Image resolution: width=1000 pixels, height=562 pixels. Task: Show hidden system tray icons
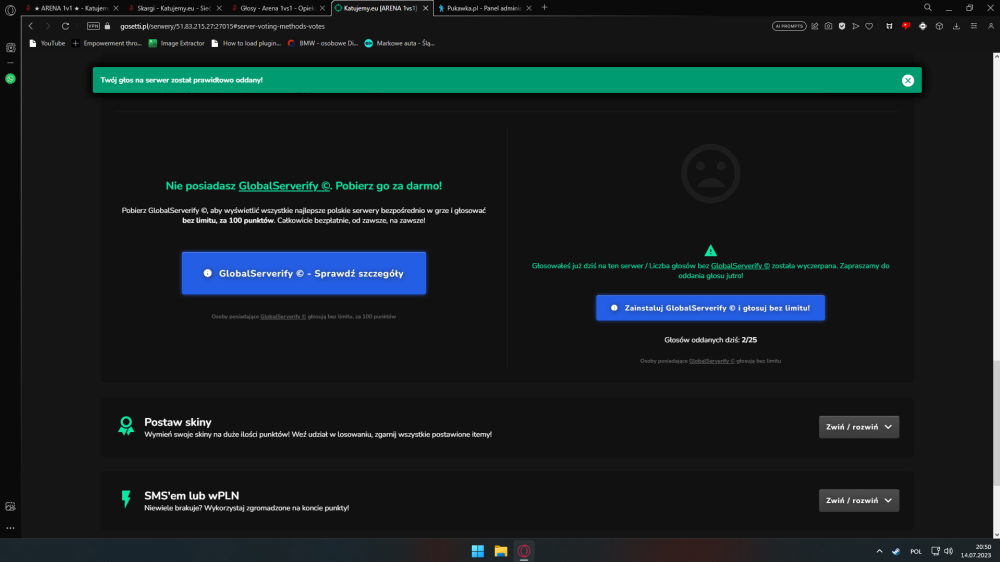[x=879, y=551]
